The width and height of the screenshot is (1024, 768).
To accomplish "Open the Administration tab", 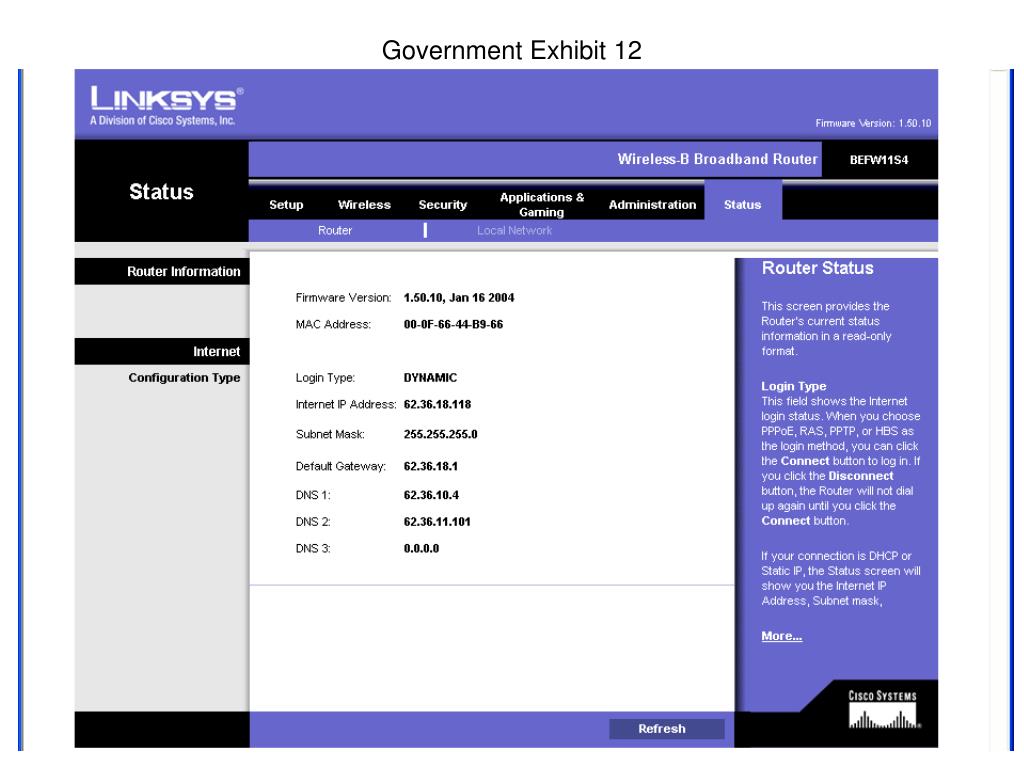I will tap(652, 204).
